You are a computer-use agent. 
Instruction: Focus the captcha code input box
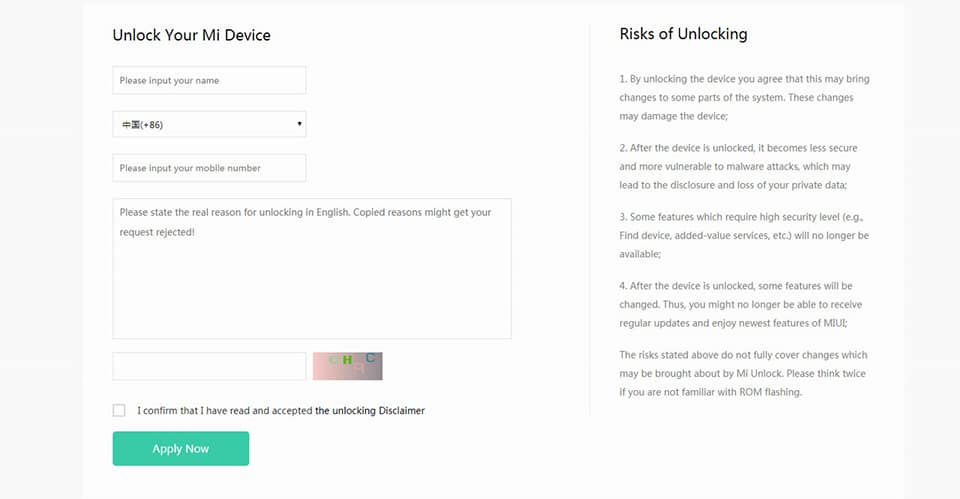(209, 366)
